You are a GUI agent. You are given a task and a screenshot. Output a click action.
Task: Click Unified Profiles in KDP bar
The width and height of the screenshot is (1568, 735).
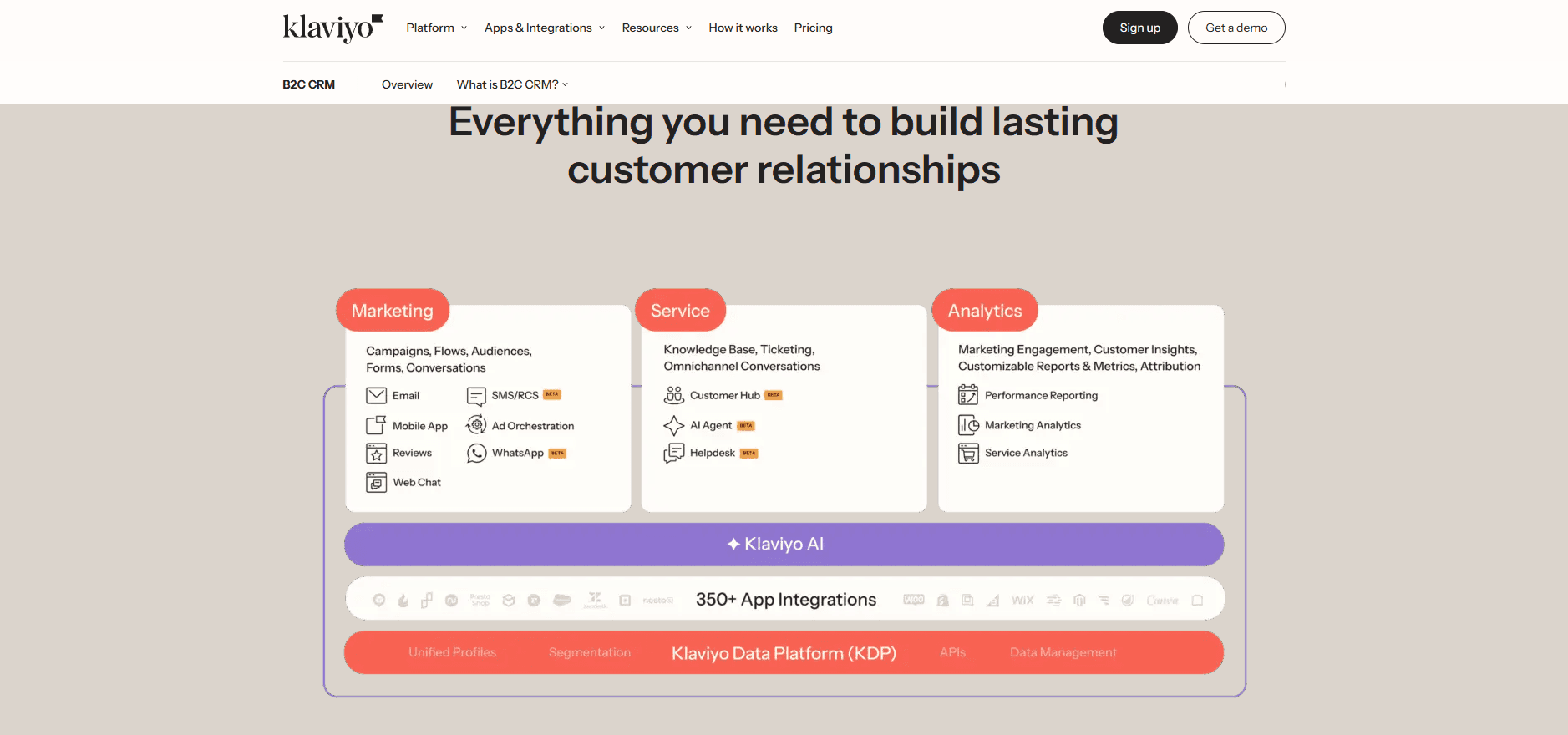point(452,652)
